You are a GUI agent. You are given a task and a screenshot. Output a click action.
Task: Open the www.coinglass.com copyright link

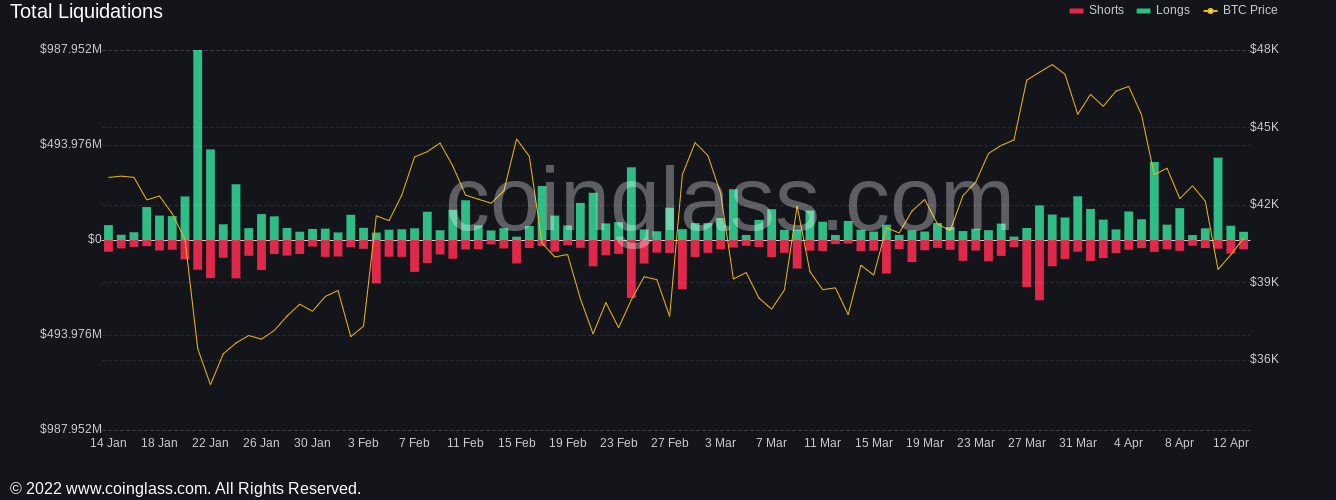138,489
